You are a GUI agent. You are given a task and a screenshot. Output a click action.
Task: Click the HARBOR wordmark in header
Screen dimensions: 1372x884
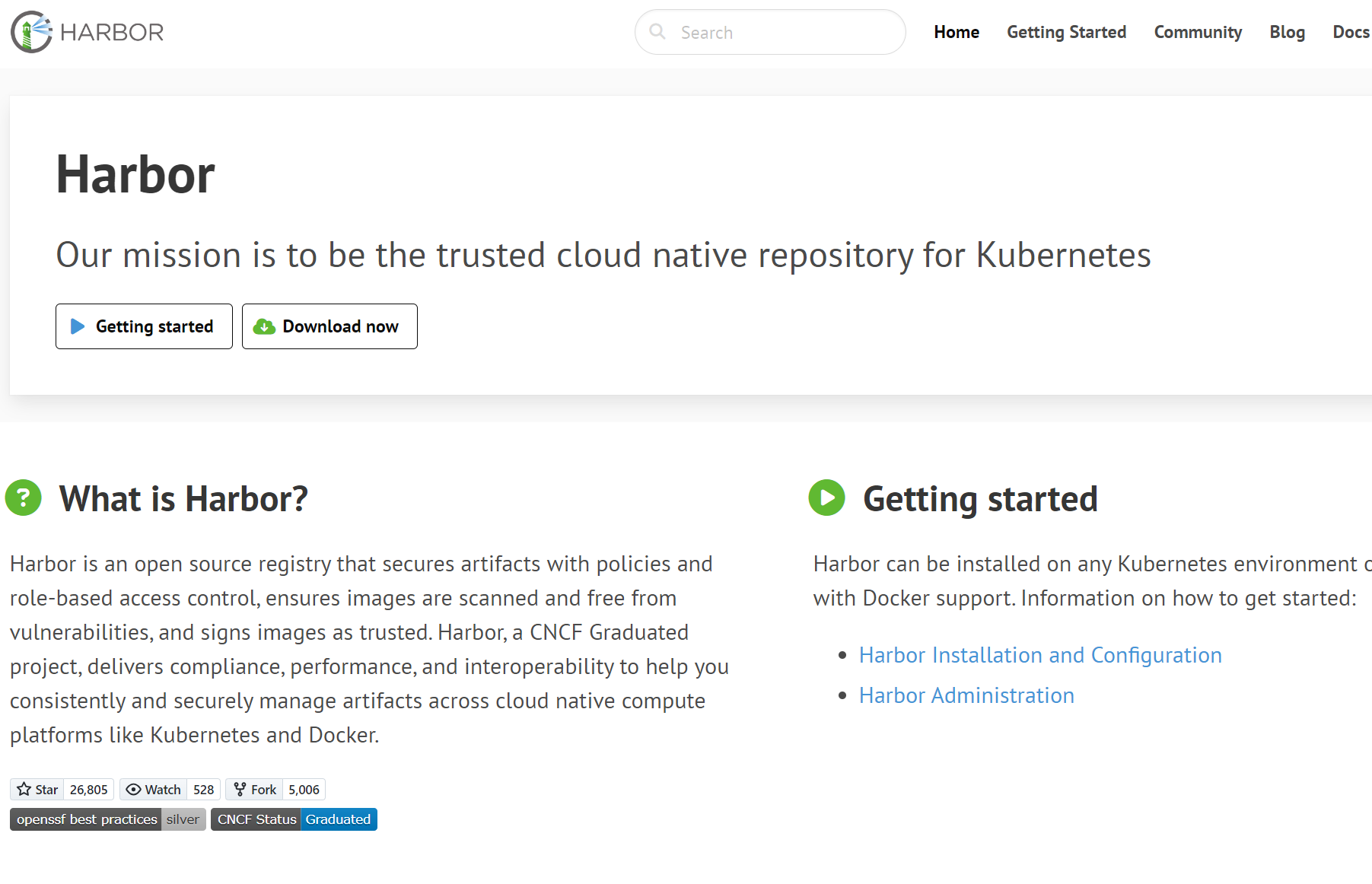coord(112,33)
